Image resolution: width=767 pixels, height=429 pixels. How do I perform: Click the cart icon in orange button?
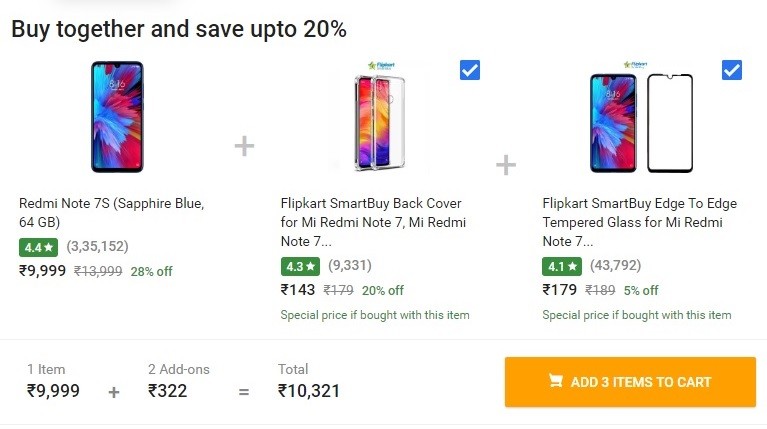[555, 381]
